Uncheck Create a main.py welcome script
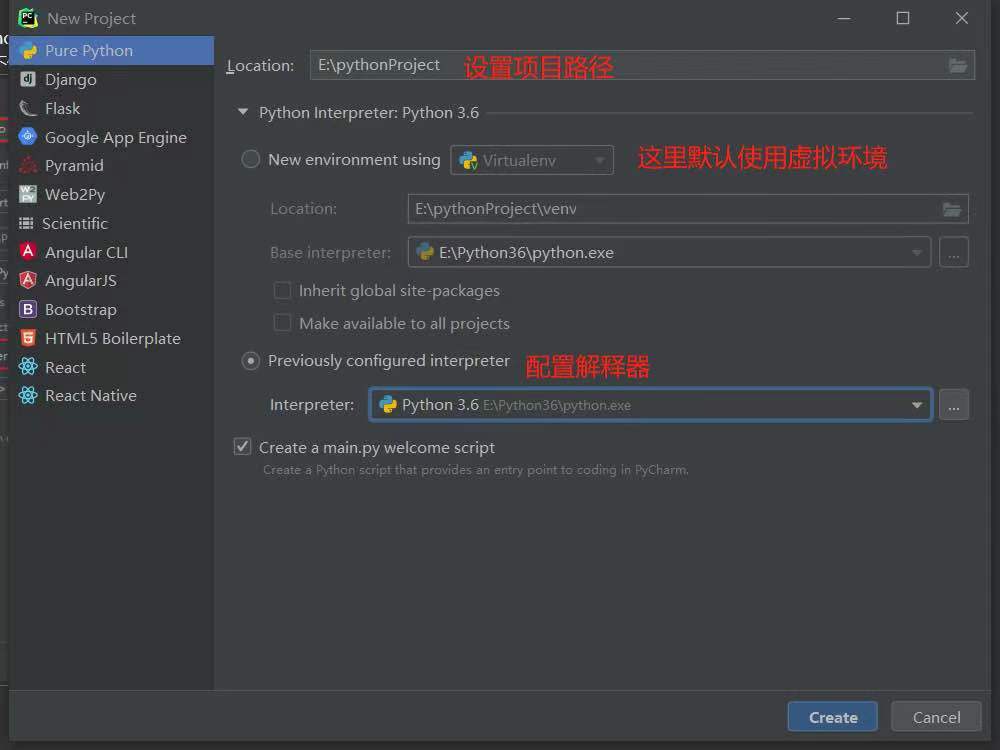The image size is (1000, 750). click(242, 446)
